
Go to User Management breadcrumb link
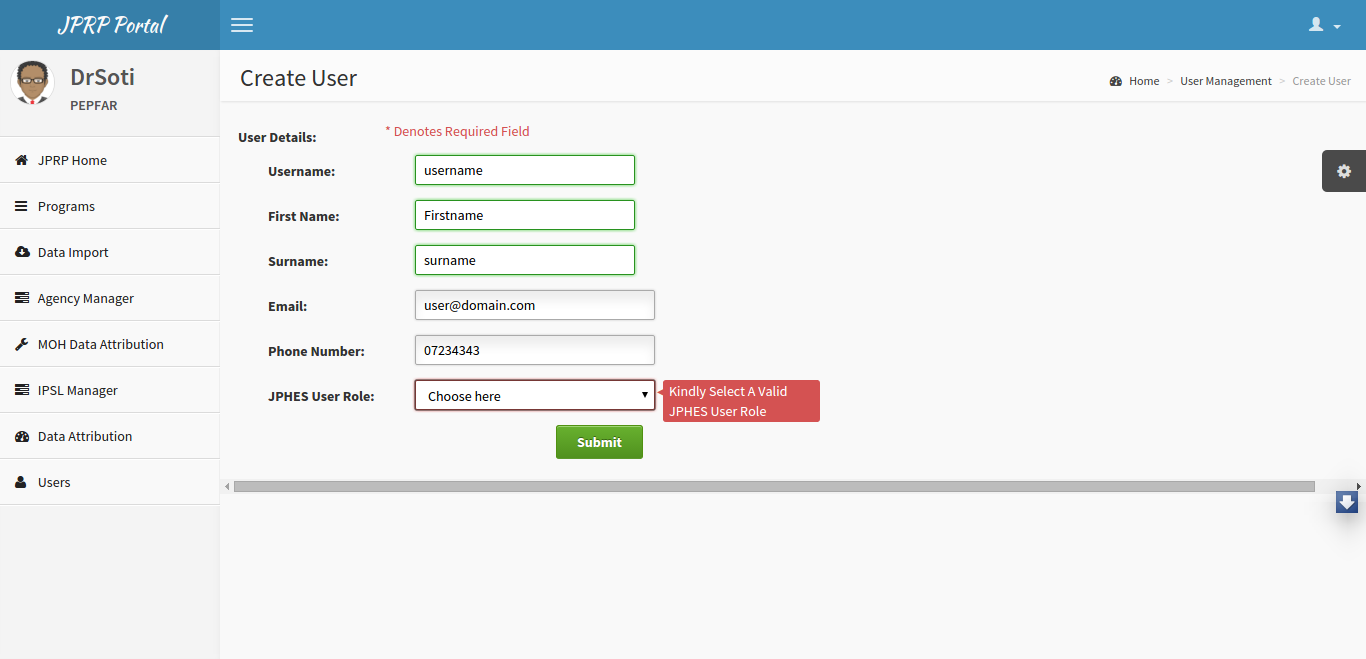(x=1226, y=81)
